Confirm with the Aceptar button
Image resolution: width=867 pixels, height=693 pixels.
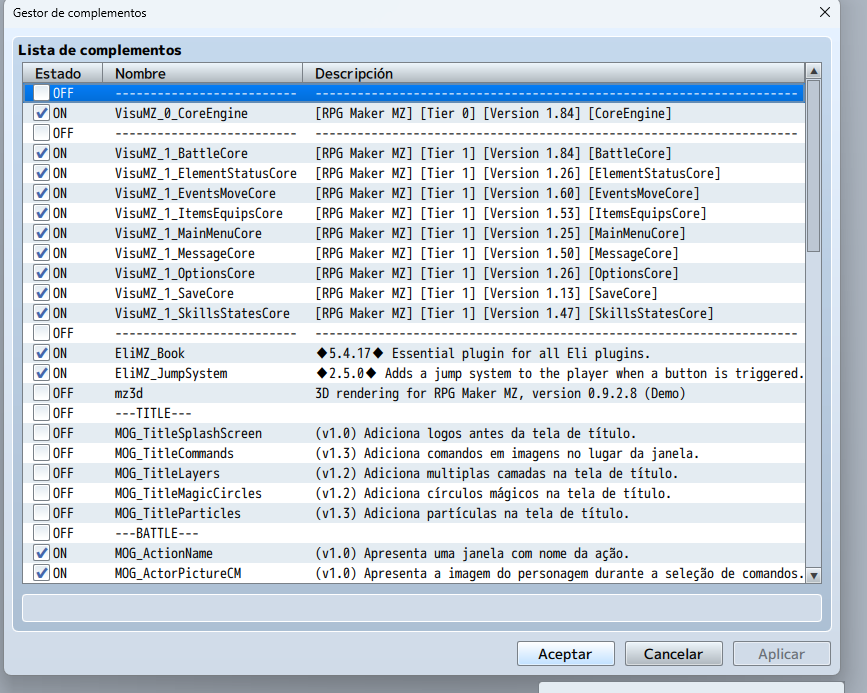[566, 654]
